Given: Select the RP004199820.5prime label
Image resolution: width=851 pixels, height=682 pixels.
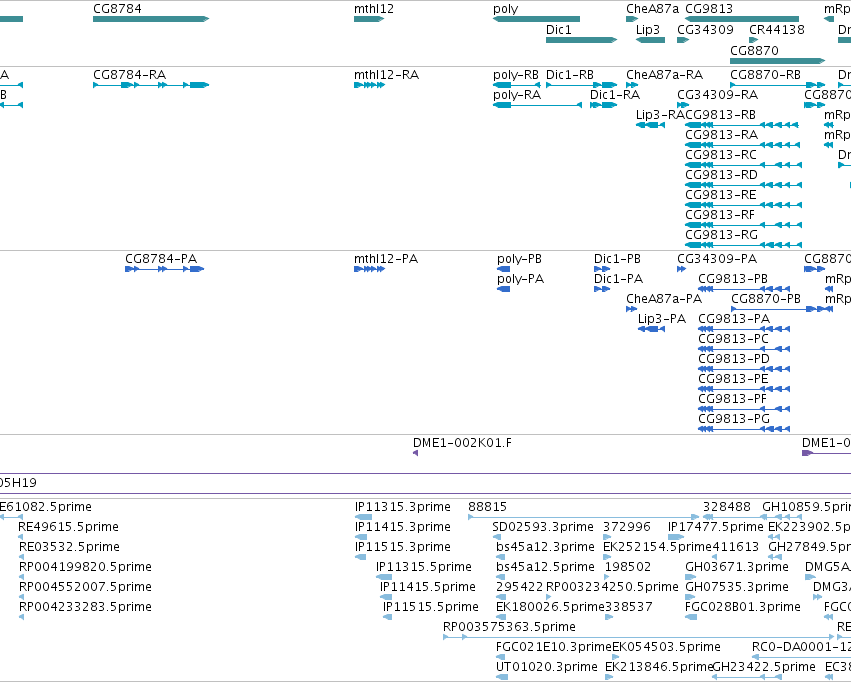Looking at the screenshot, I should click(85, 567).
